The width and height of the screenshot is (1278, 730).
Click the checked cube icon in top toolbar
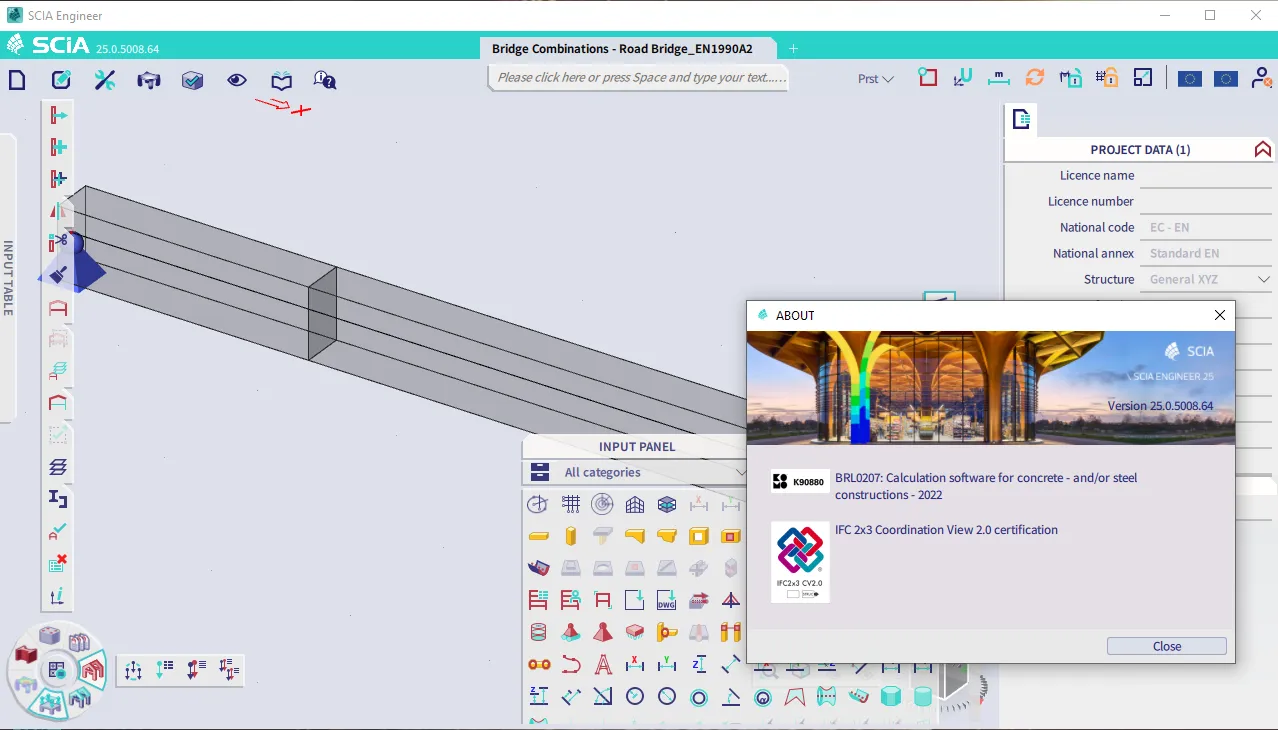(193, 80)
